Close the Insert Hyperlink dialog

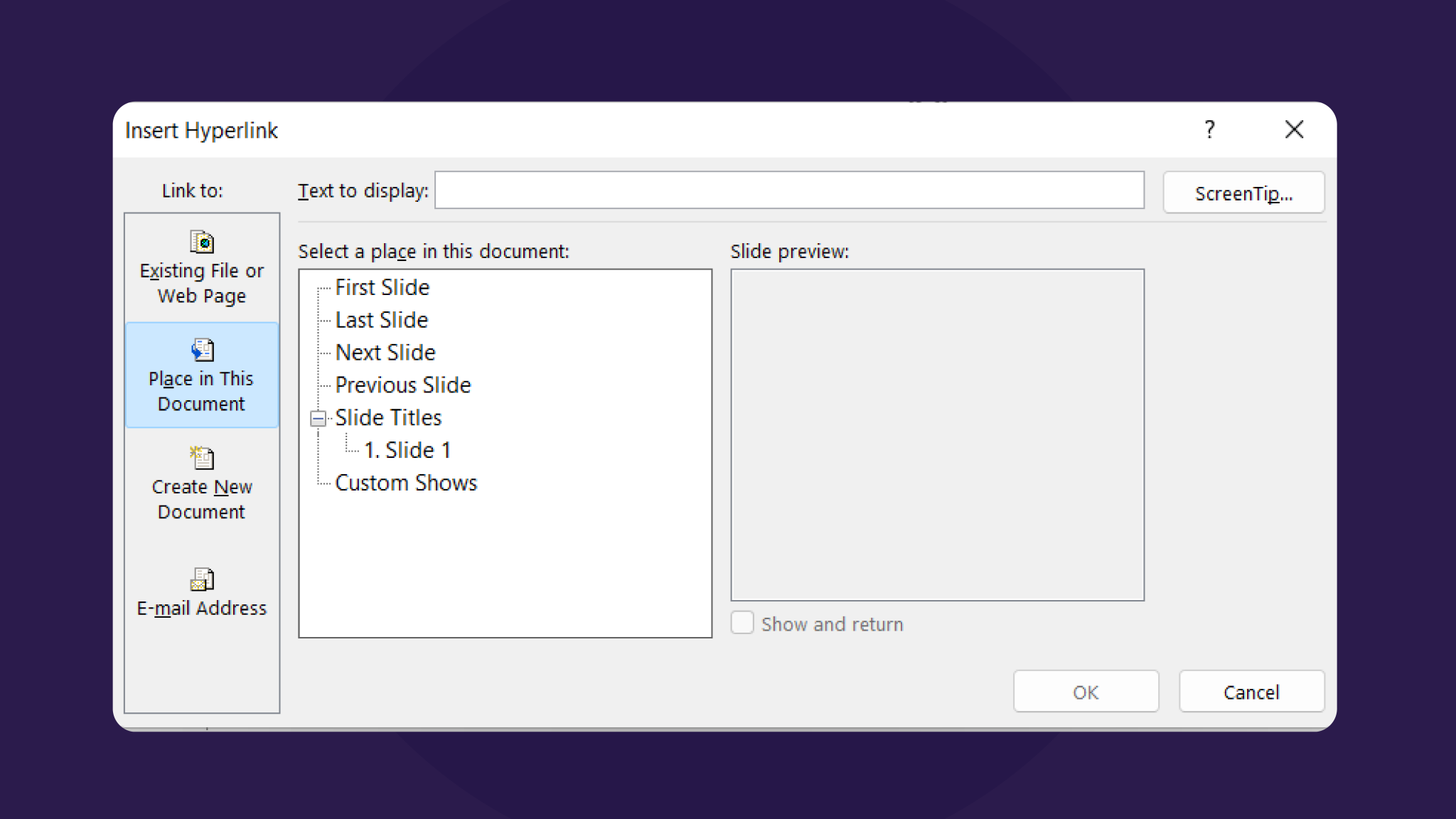[x=1294, y=129]
